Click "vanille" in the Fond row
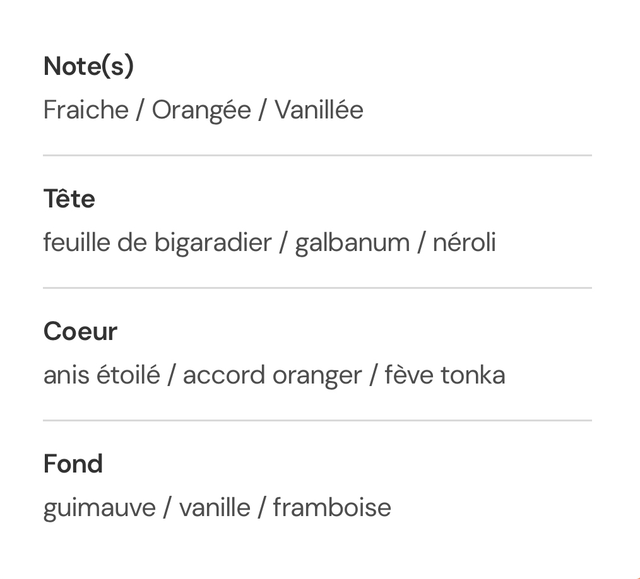 [214, 508]
